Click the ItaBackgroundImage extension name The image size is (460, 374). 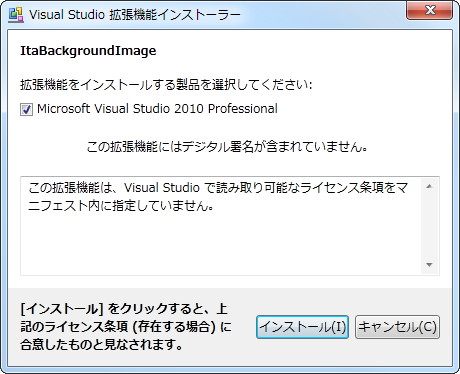88,51
